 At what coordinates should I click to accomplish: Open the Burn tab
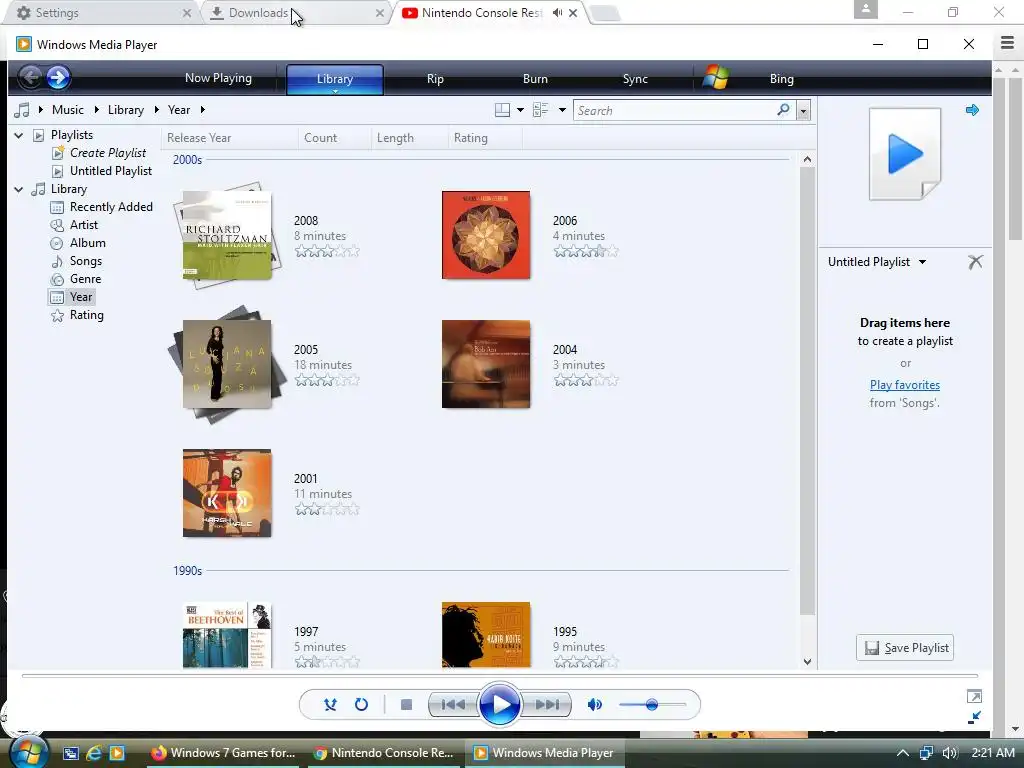tap(535, 78)
